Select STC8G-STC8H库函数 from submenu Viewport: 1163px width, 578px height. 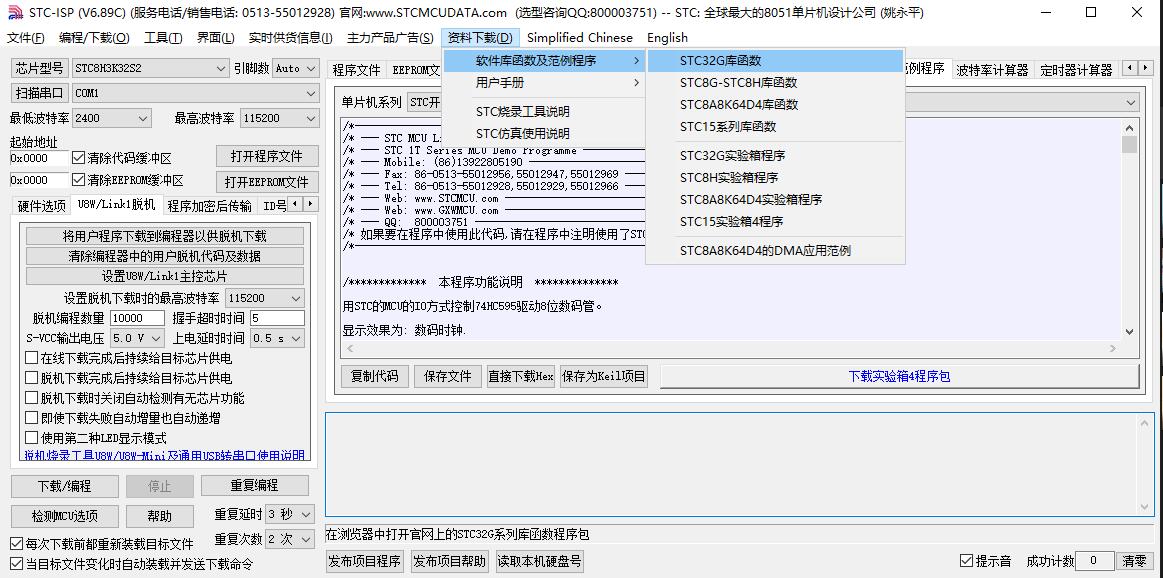coord(775,82)
